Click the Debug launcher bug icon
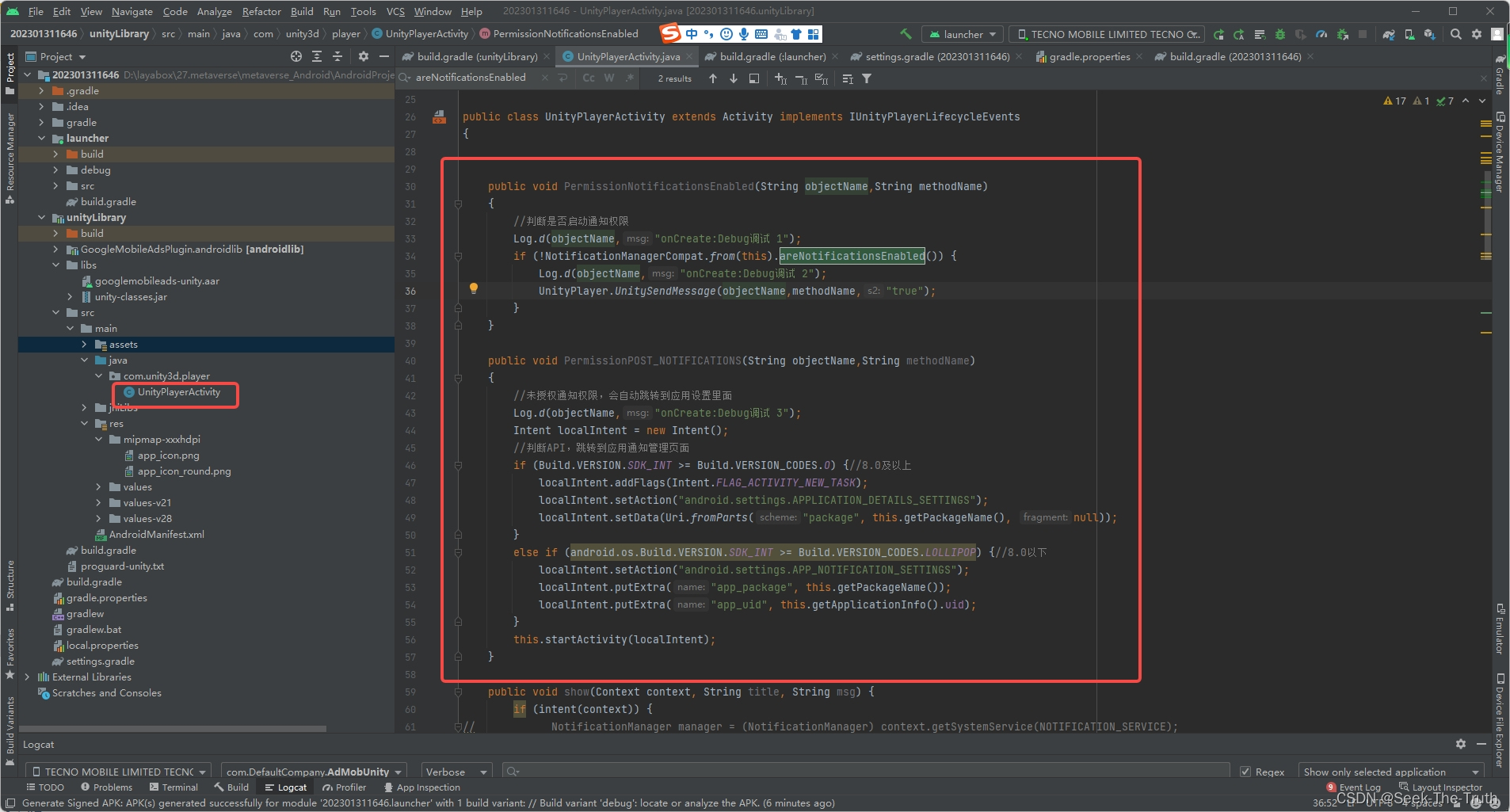 click(x=1279, y=34)
